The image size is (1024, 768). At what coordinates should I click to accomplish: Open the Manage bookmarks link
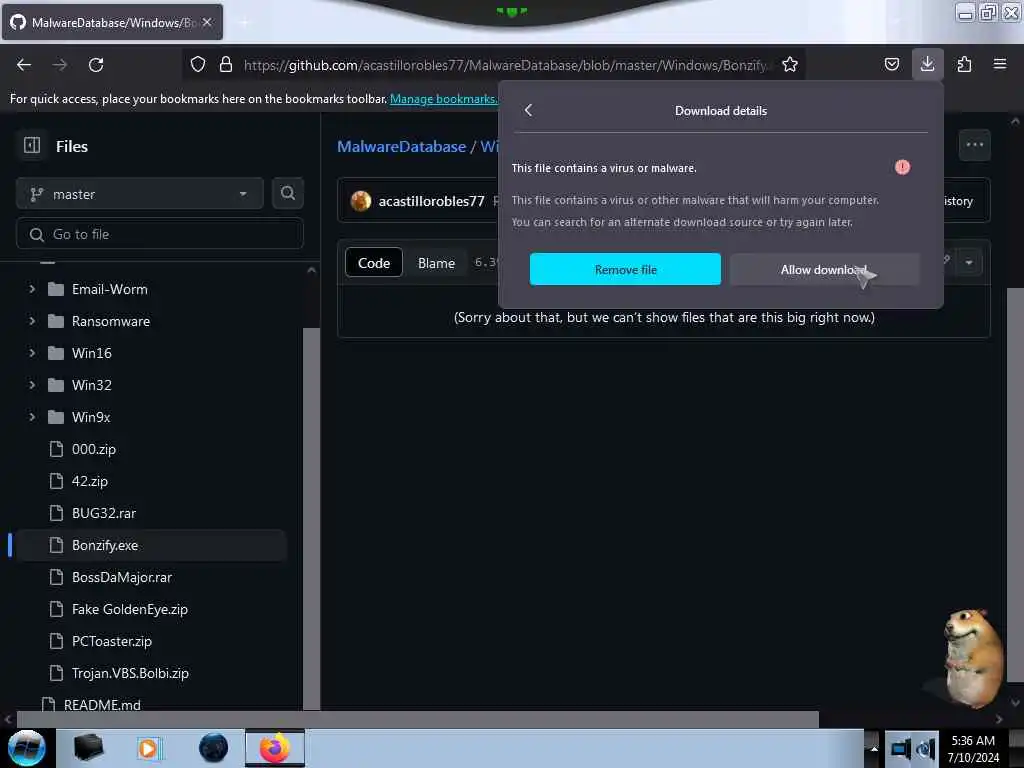[x=443, y=99]
